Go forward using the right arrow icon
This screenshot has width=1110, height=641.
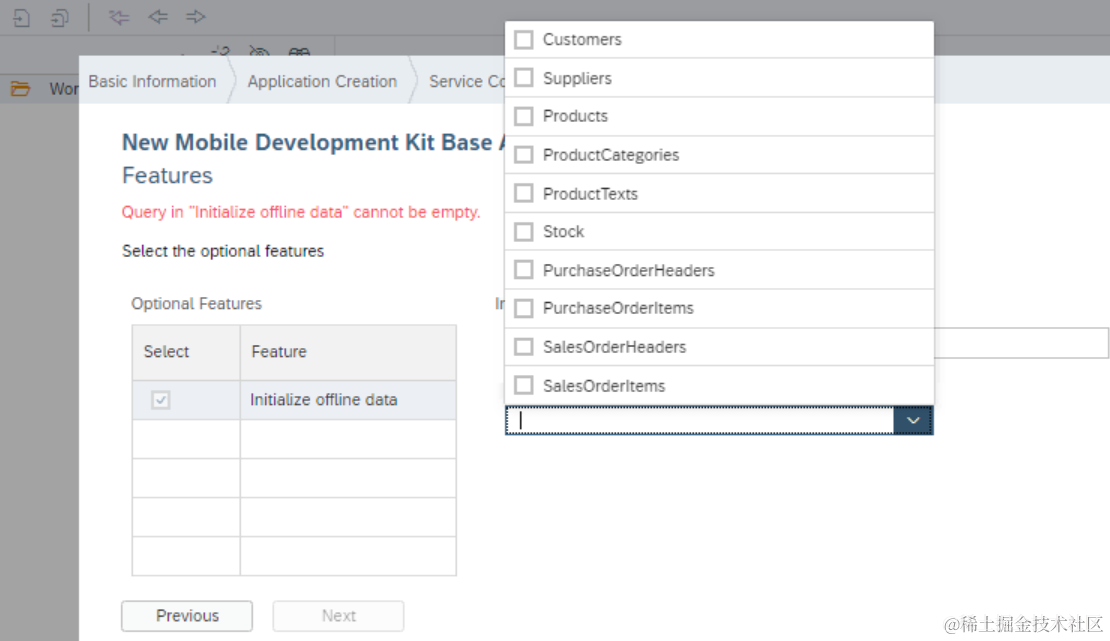pos(196,17)
